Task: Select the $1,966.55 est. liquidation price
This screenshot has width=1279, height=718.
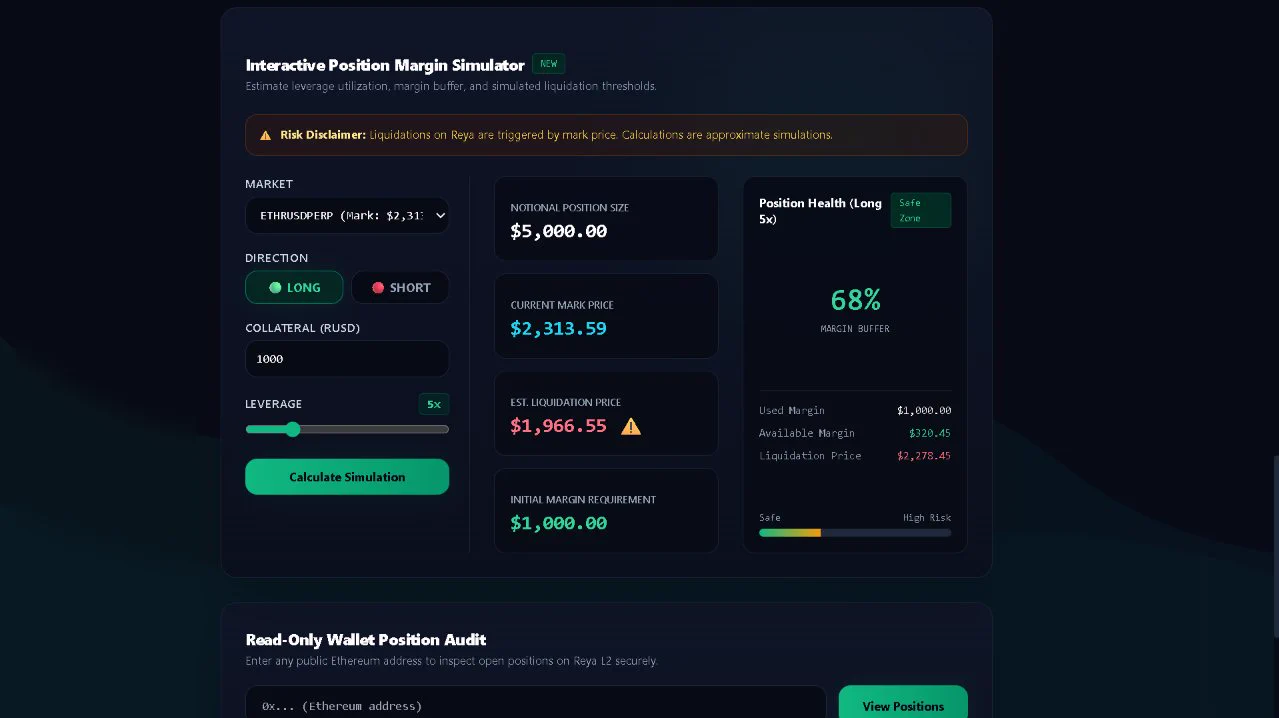Action: click(x=558, y=426)
